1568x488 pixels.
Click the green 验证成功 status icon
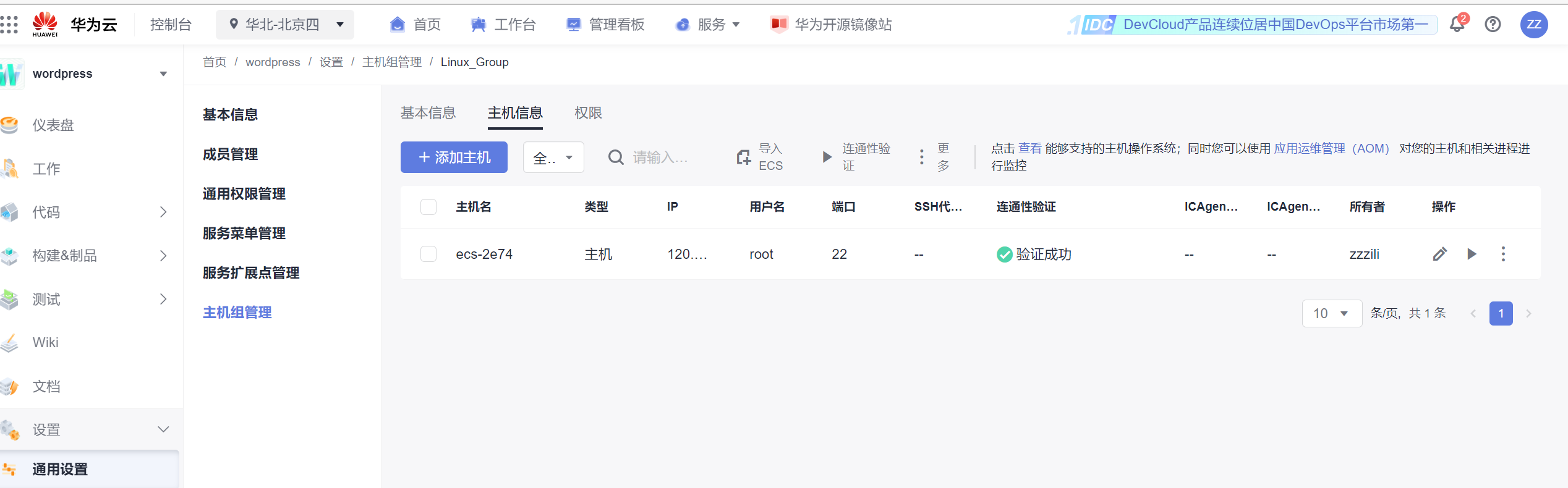coord(1005,255)
